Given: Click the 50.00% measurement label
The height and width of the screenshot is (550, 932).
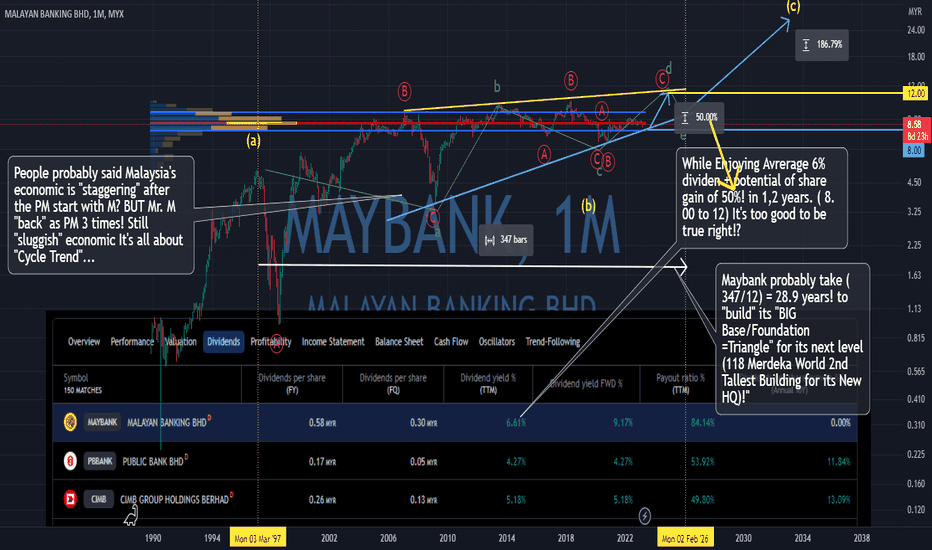Looking at the screenshot, I should 700,117.
